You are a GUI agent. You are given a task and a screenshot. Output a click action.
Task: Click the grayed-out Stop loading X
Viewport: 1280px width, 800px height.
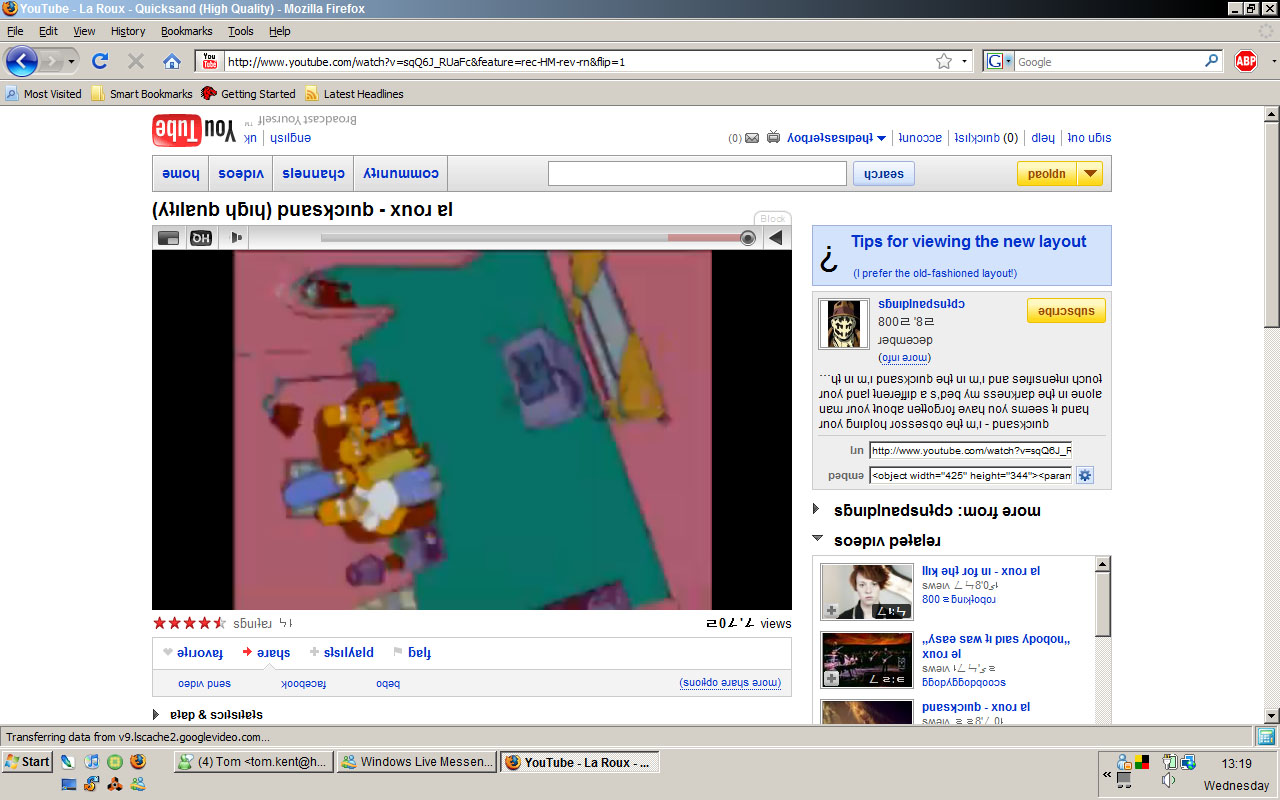(x=136, y=61)
